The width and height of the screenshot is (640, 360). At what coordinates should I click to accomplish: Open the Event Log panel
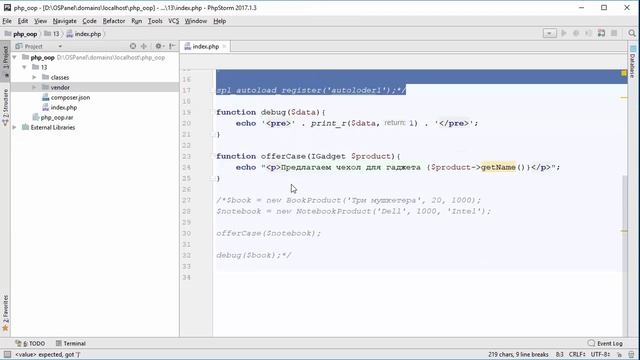point(605,343)
